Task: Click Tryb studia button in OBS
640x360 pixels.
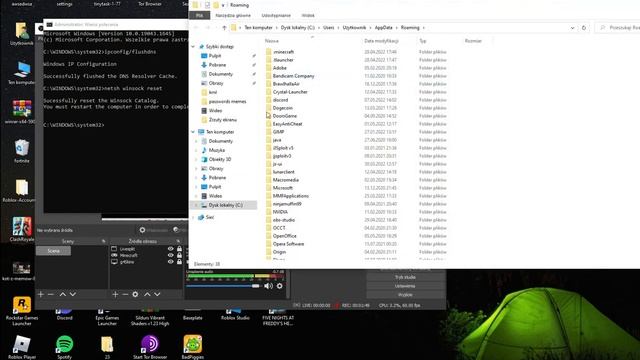Action: click(x=405, y=278)
